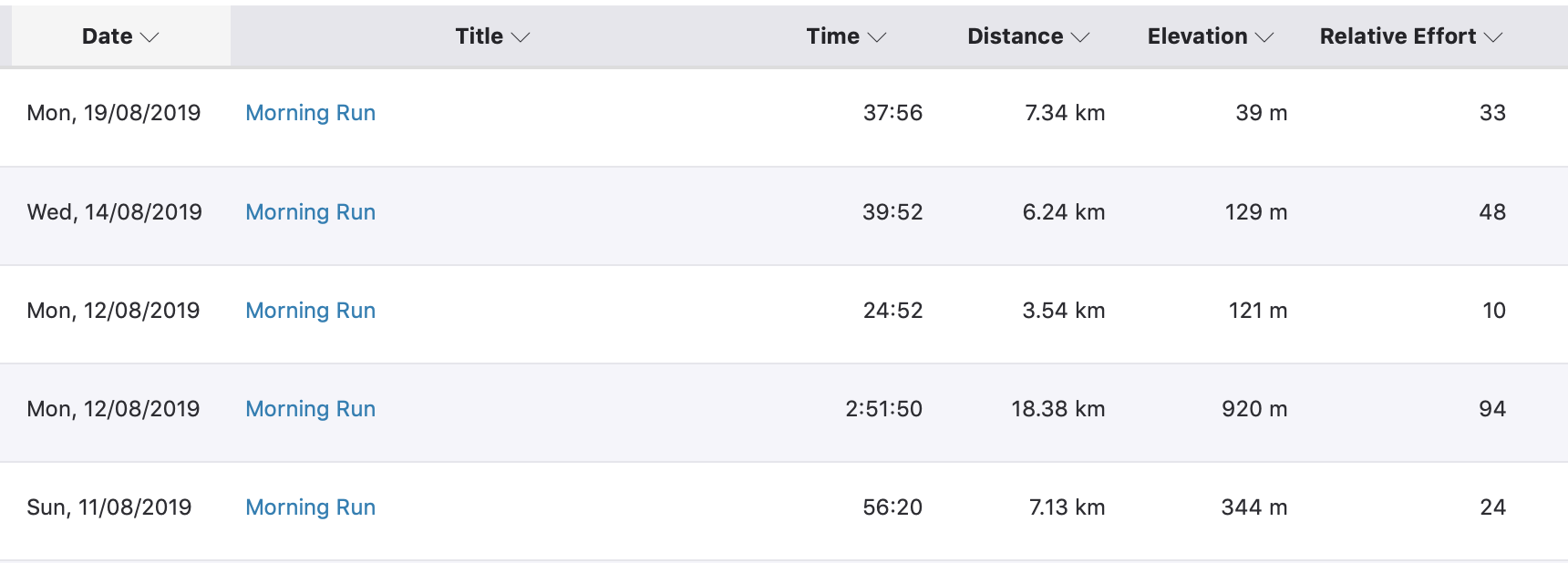Open the 3.54 km Morning Run
This screenshot has width=1568, height=563.
click(310, 311)
